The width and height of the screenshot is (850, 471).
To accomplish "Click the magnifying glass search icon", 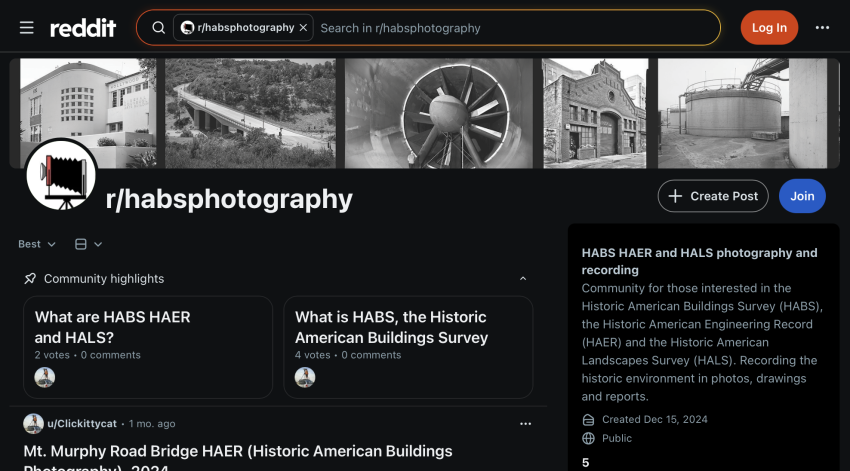I will click(x=158, y=28).
